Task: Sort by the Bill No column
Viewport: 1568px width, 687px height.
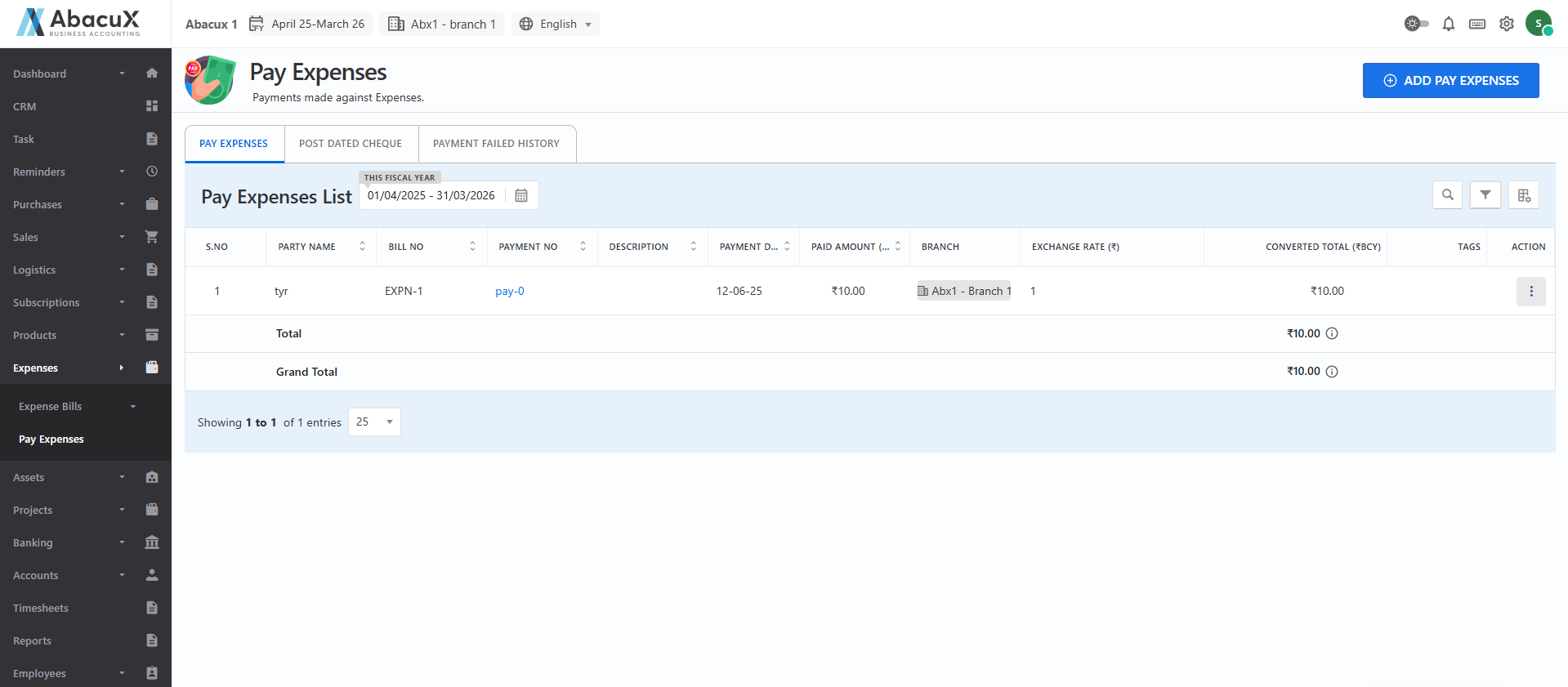Action: tap(472, 247)
